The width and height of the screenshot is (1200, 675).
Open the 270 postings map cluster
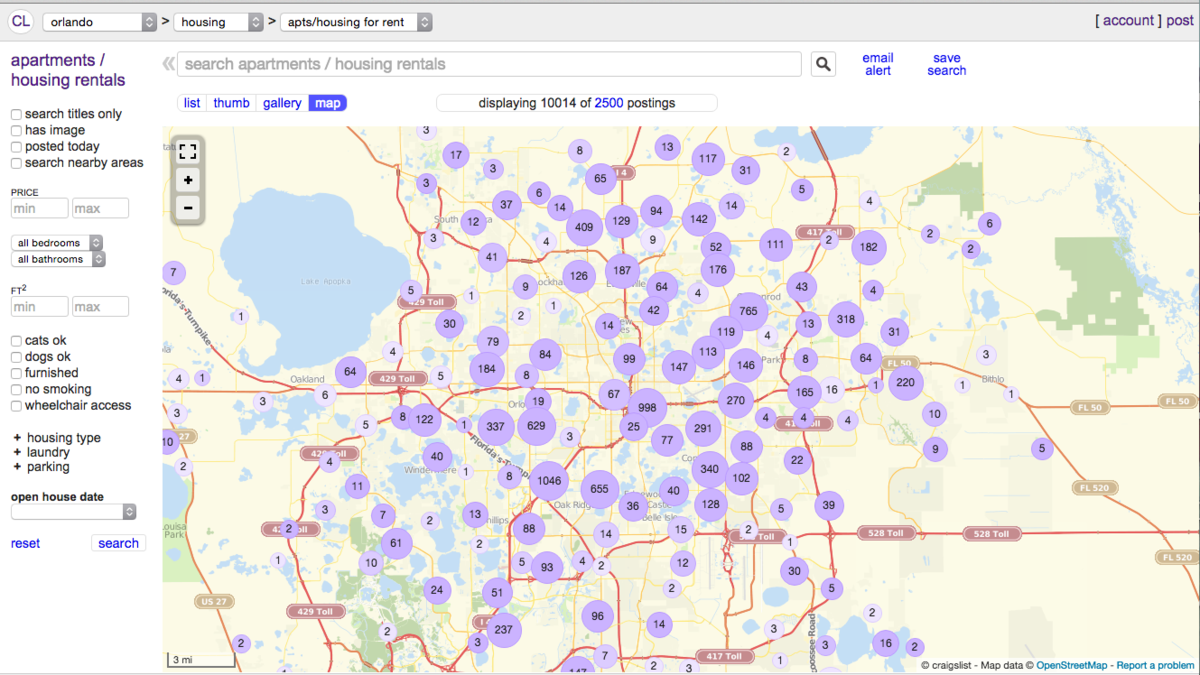[736, 400]
